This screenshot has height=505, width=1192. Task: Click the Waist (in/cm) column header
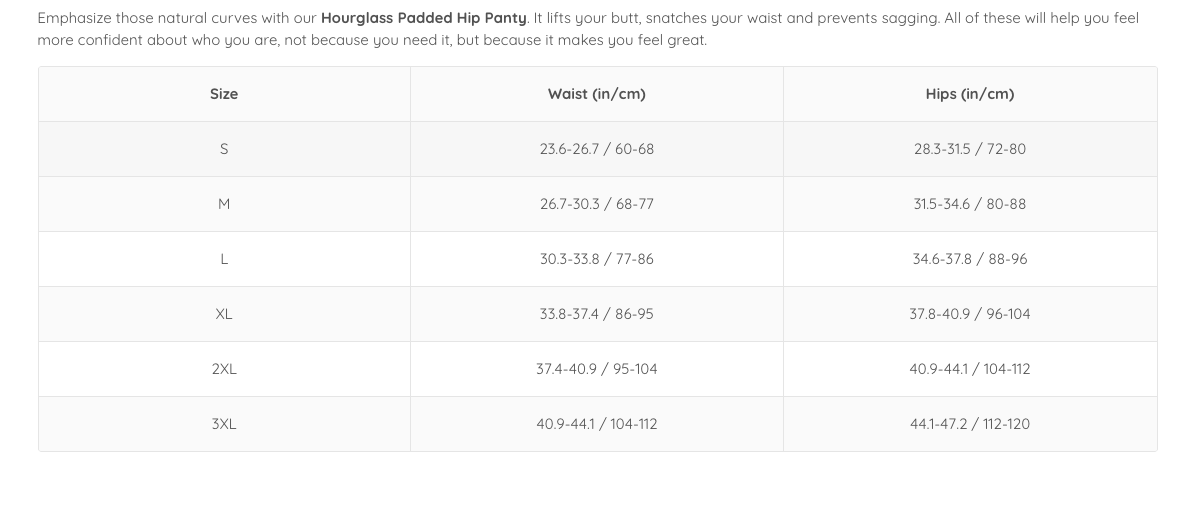pos(597,94)
